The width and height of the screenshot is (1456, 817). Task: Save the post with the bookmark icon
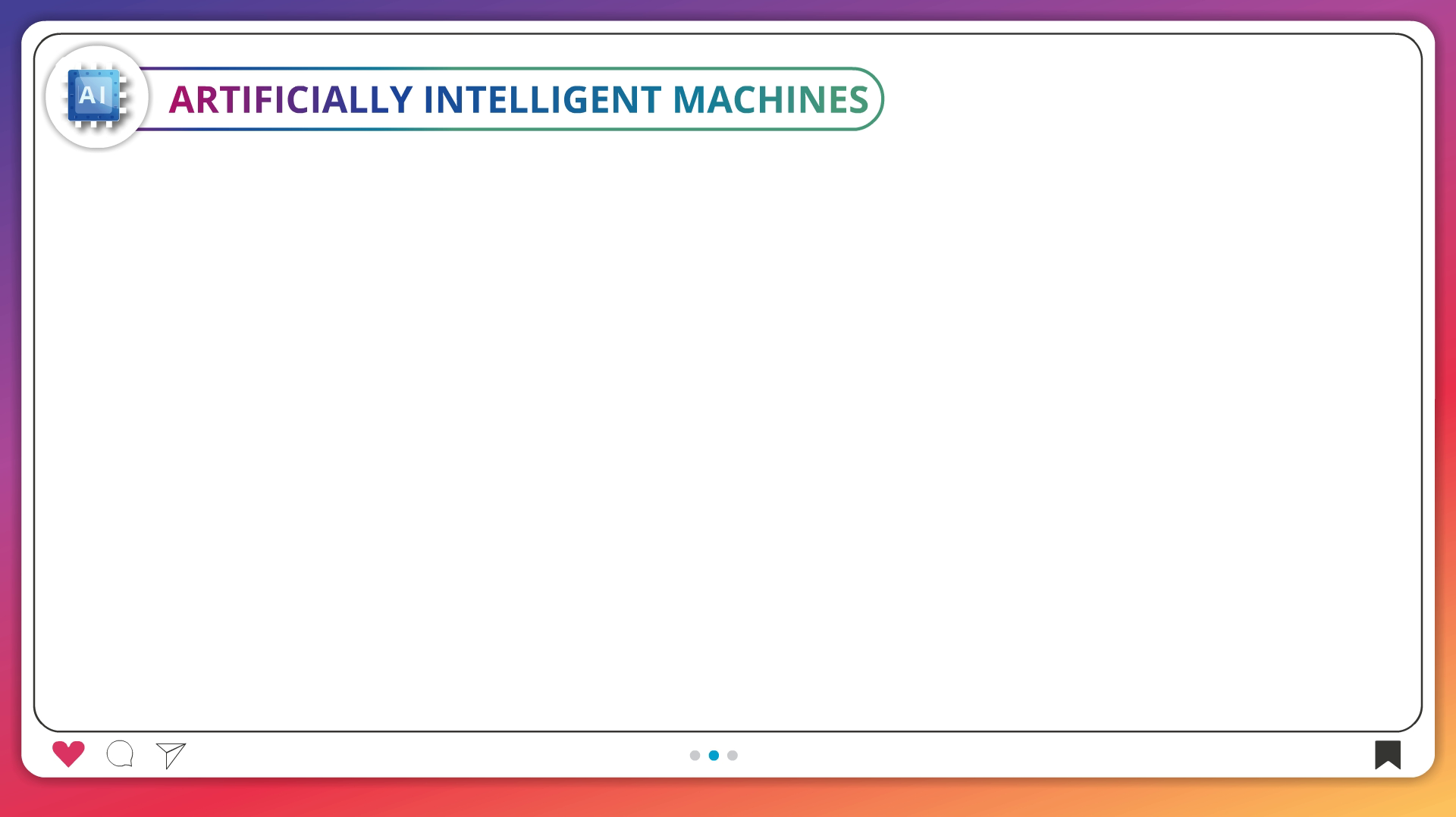point(1387,754)
